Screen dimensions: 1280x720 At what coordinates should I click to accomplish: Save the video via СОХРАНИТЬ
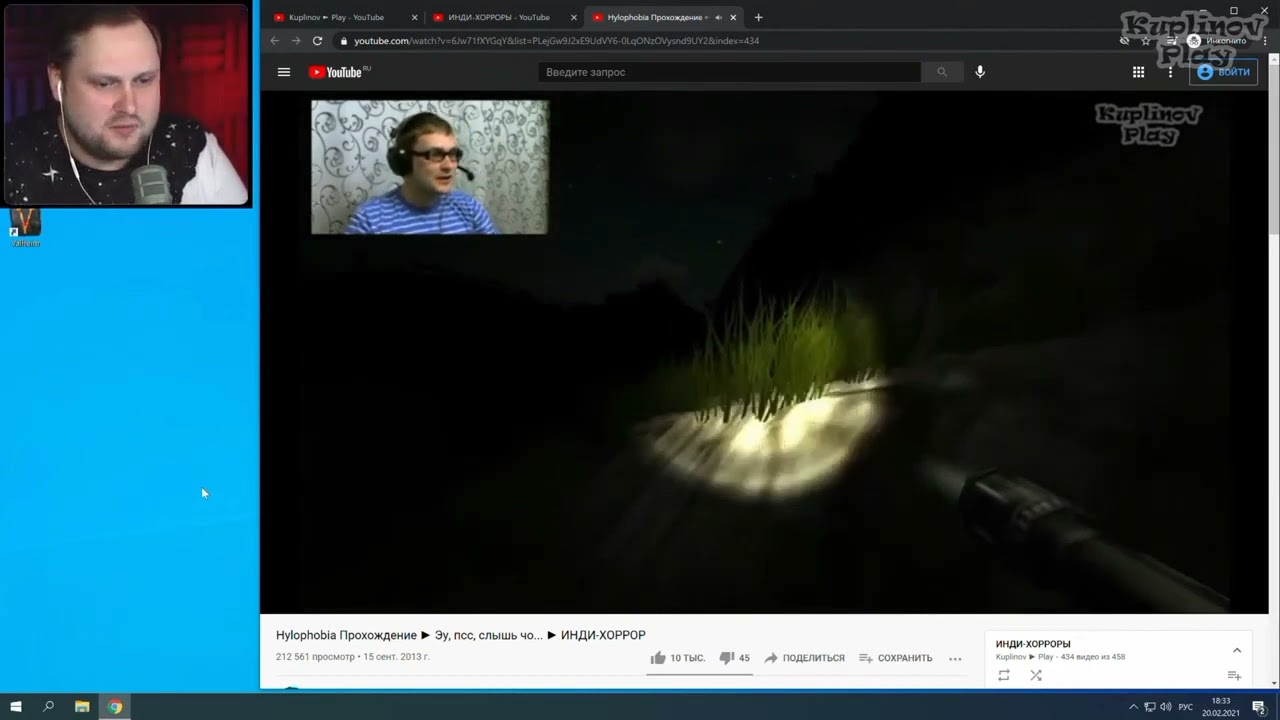[896, 658]
